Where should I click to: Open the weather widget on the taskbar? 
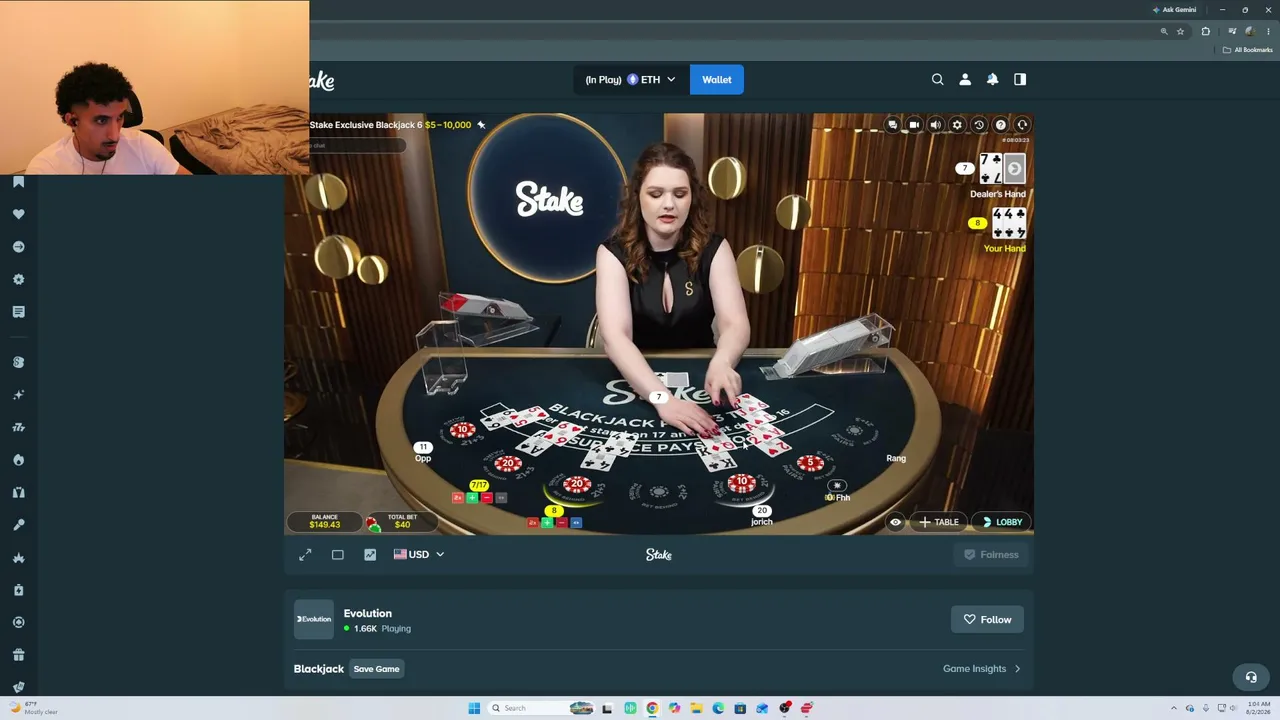coord(33,708)
